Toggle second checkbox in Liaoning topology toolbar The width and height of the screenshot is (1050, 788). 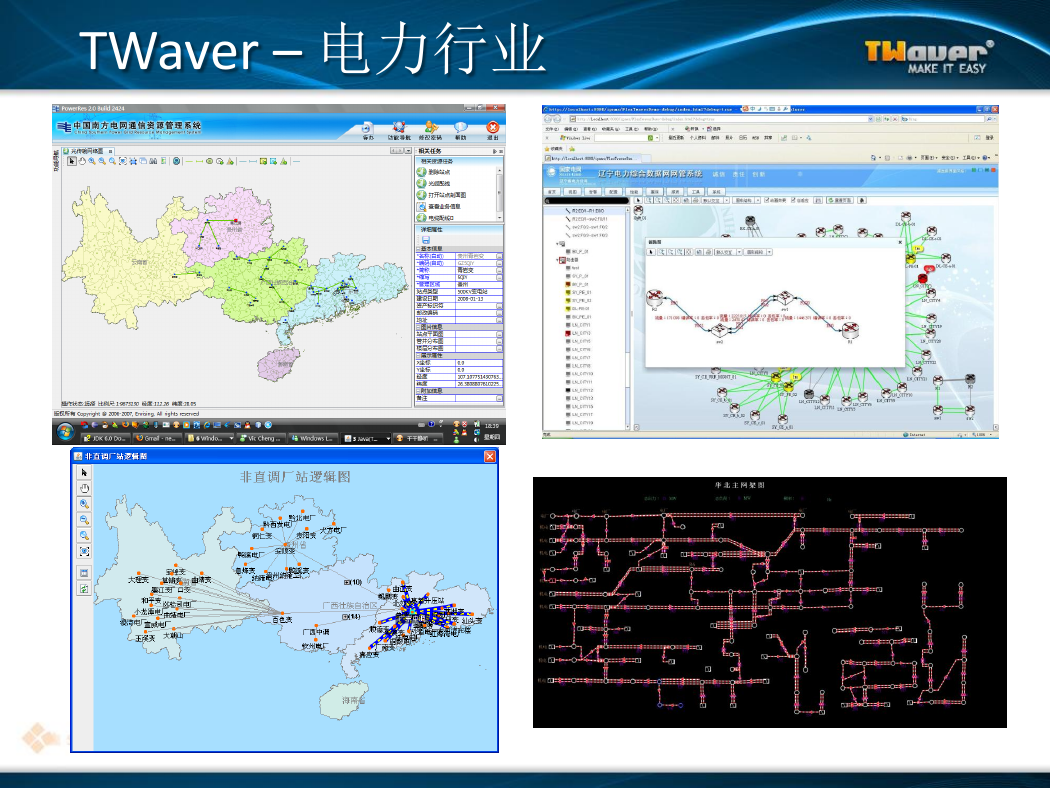point(794,200)
